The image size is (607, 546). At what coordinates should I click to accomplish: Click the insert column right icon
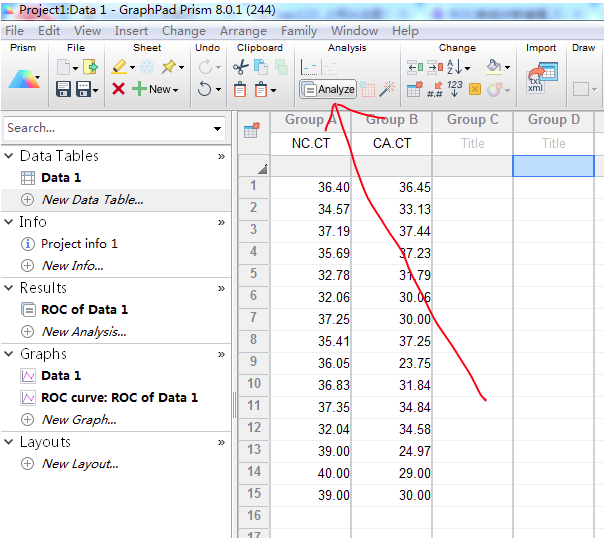(x=435, y=67)
